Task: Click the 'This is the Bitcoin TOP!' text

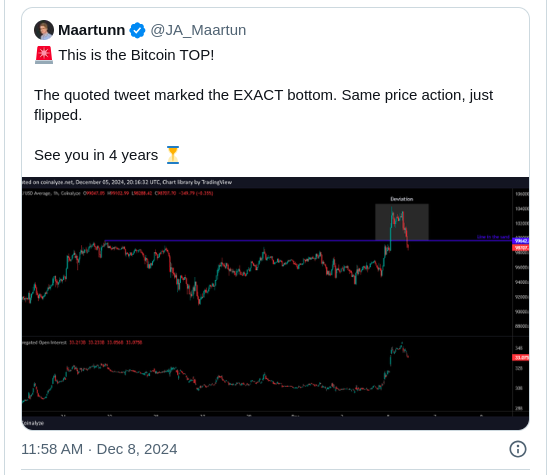Action: coord(136,55)
